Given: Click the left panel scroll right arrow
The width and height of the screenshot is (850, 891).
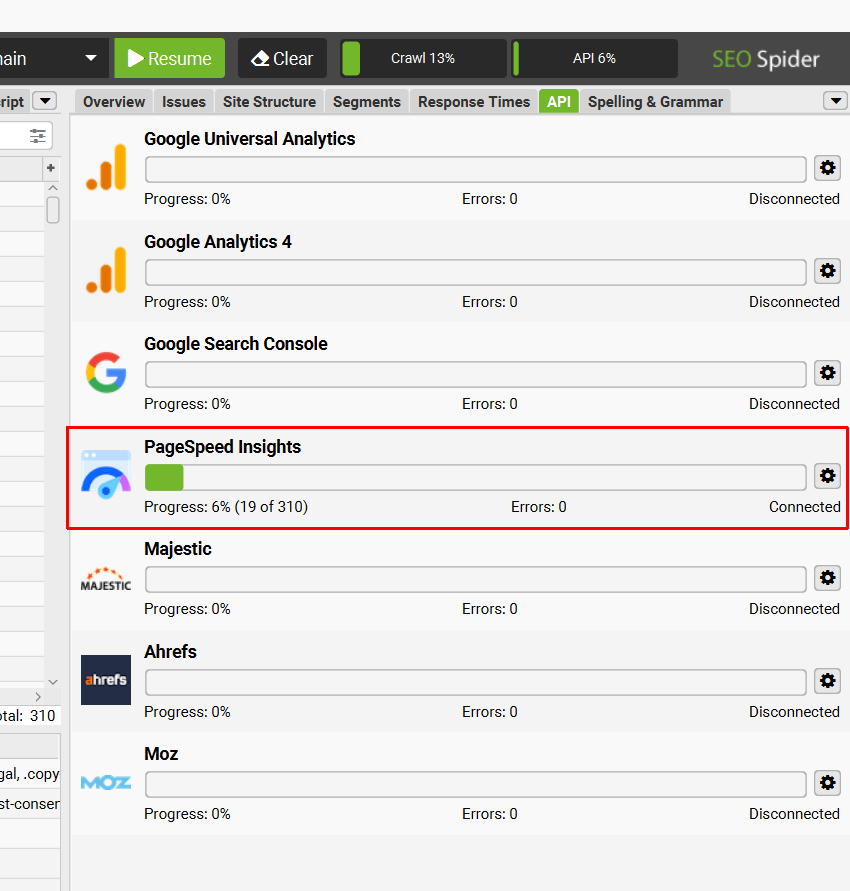Looking at the screenshot, I should [38, 697].
